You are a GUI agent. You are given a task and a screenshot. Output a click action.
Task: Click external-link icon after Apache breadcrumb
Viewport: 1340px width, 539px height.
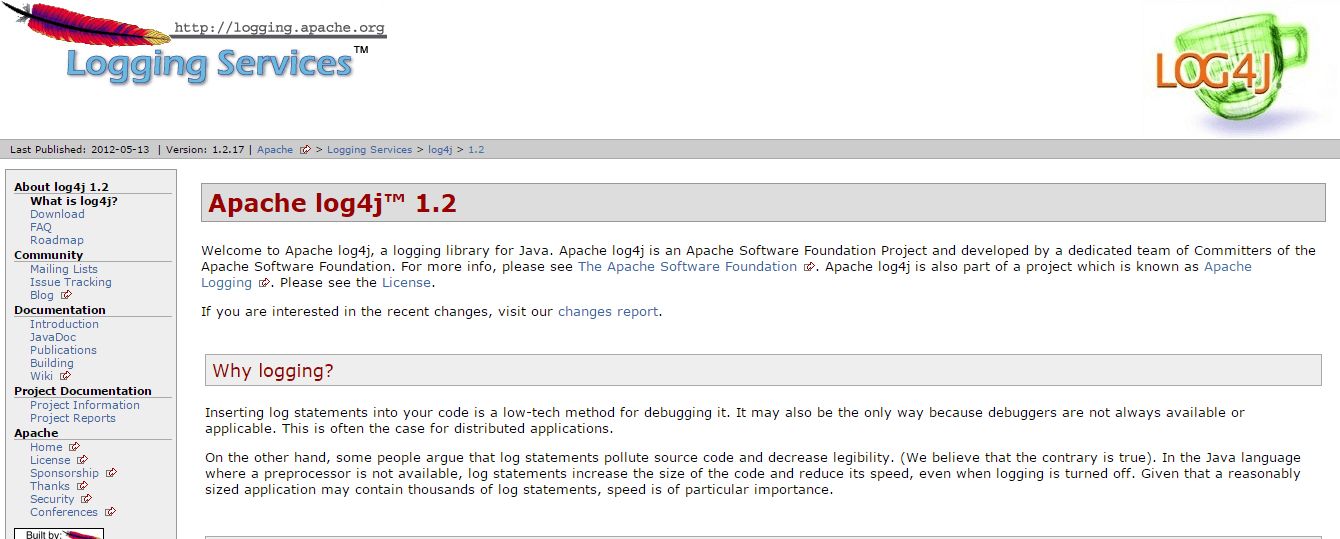click(x=305, y=150)
